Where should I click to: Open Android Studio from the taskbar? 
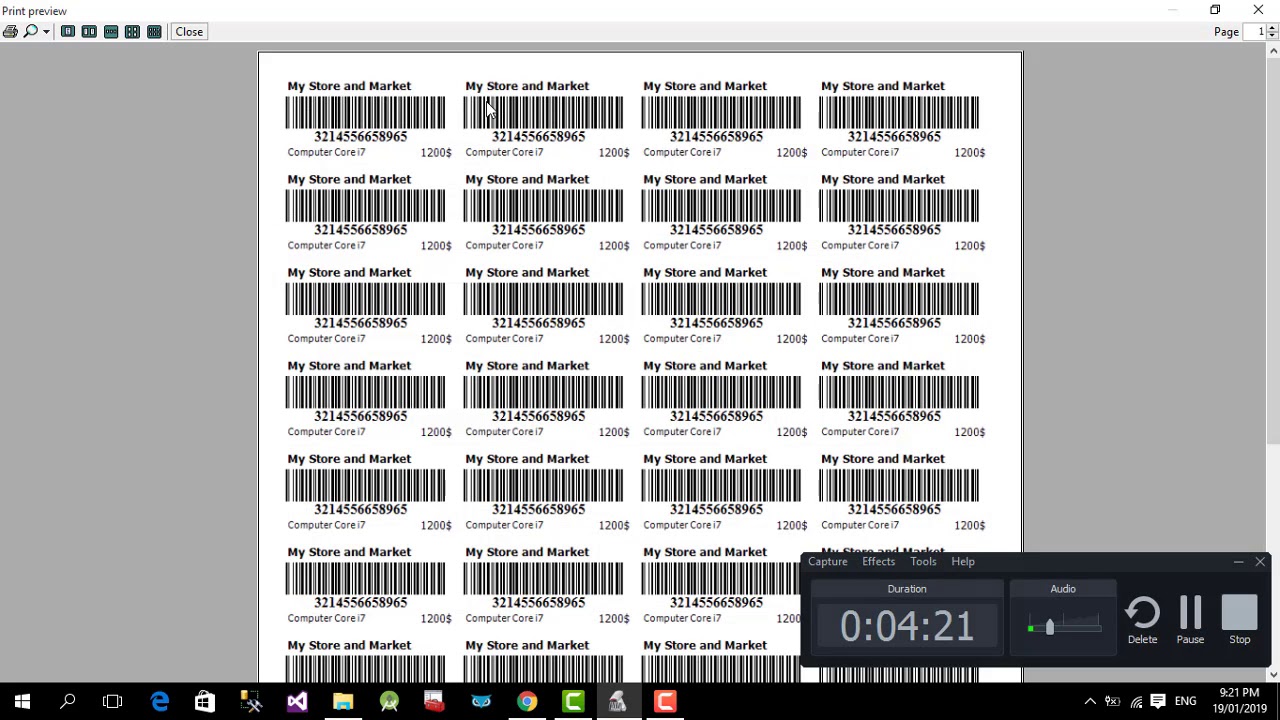coord(389,701)
